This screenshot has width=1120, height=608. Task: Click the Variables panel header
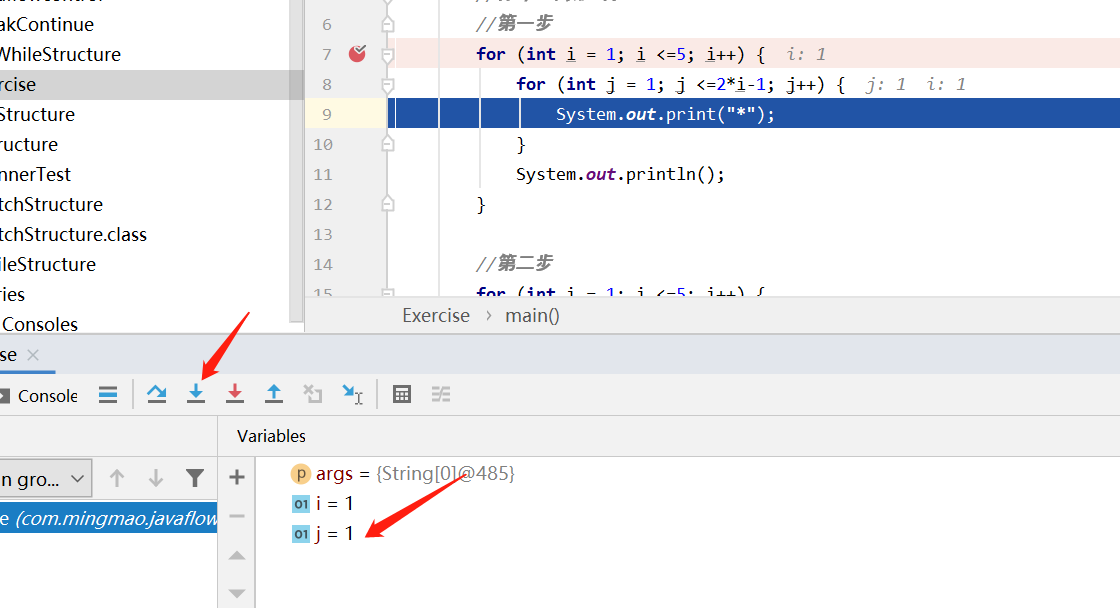click(271, 436)
